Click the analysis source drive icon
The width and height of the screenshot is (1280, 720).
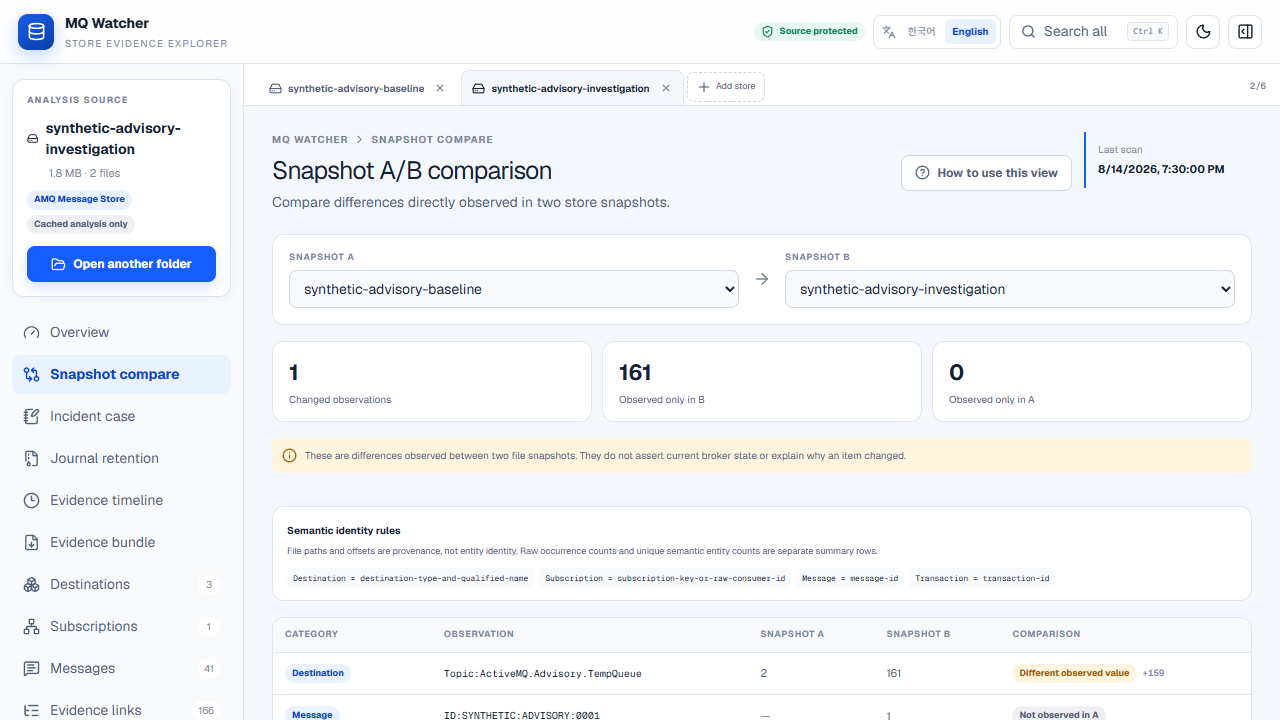pos(33,138)
